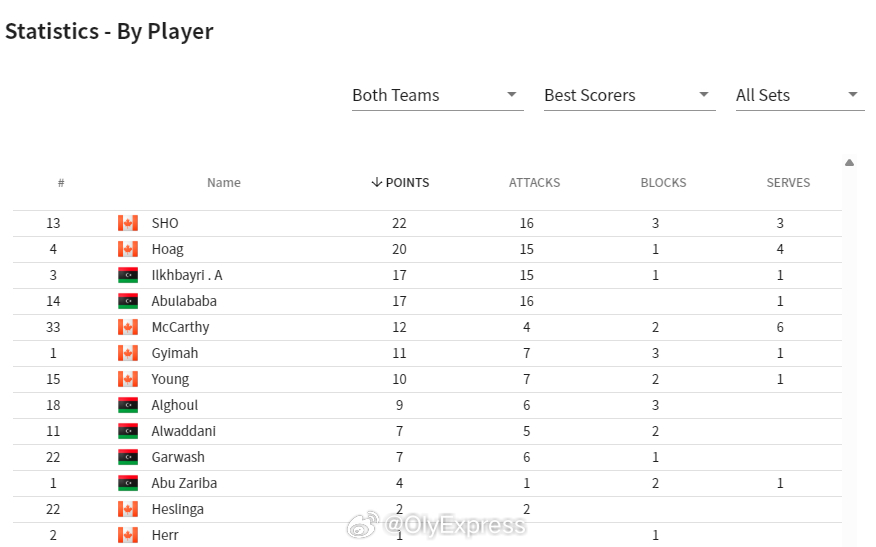Select the Hoag player row
This screenshot has width=876, height=547.
click(427, 249)
